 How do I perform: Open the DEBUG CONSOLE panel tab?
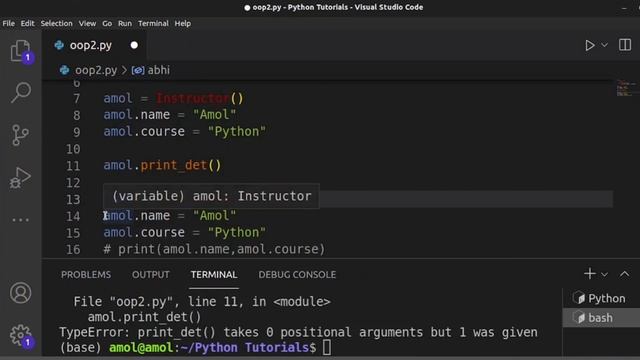pyautogui.click(x=297, y=275)
